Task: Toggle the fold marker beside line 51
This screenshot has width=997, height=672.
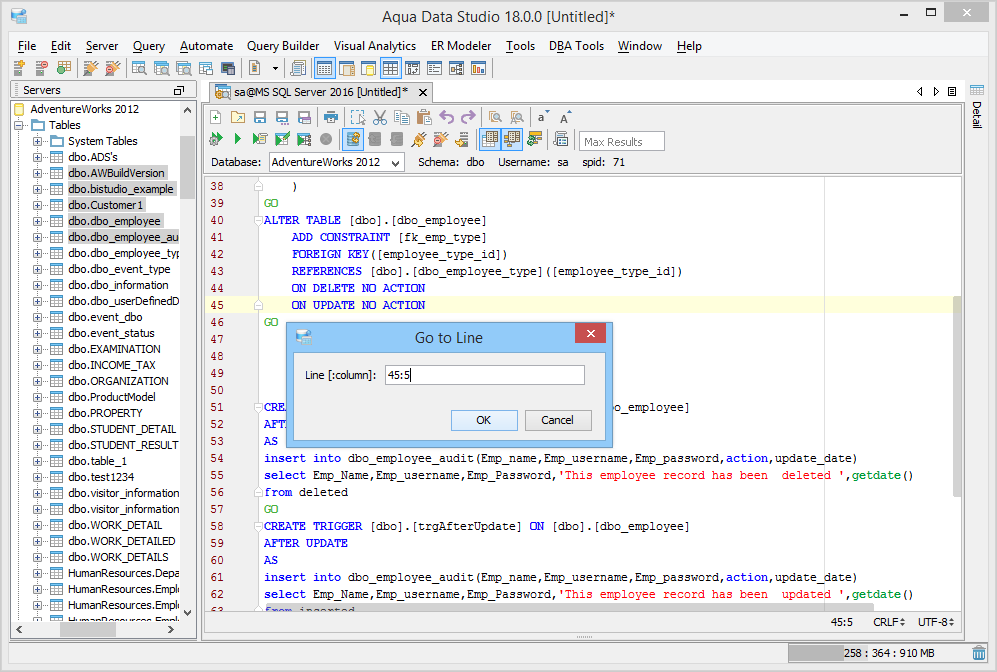Action: (x=257, y=407)
